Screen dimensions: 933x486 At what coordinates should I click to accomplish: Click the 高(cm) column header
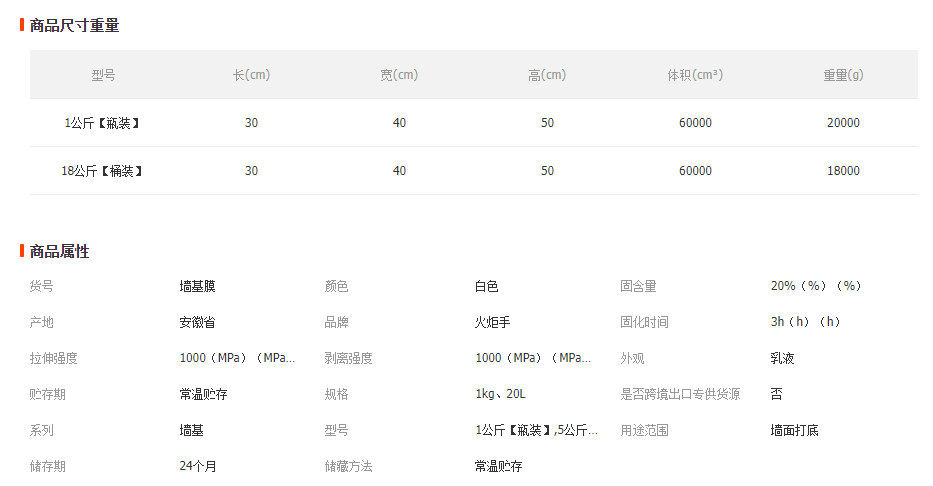547,75
